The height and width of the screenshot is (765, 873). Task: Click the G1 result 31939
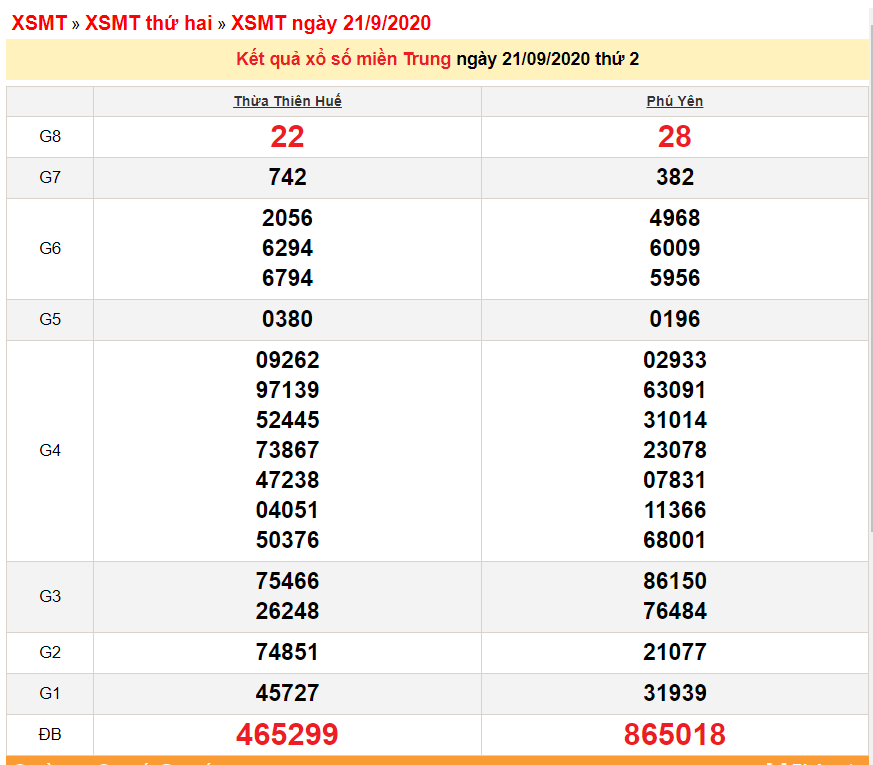675,693
